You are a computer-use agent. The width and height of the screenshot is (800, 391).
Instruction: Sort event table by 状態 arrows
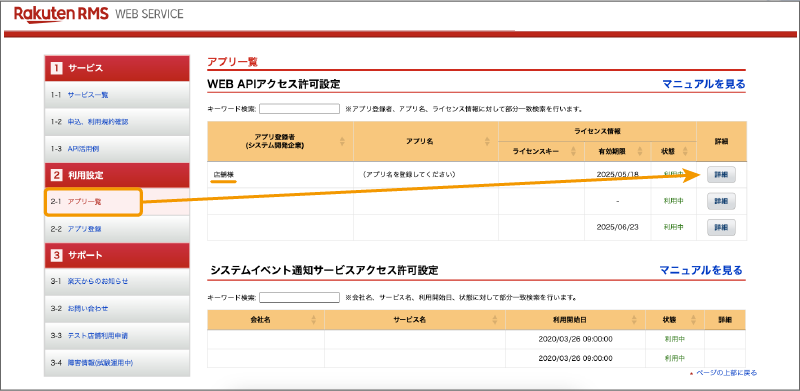[x=693, y=320]
